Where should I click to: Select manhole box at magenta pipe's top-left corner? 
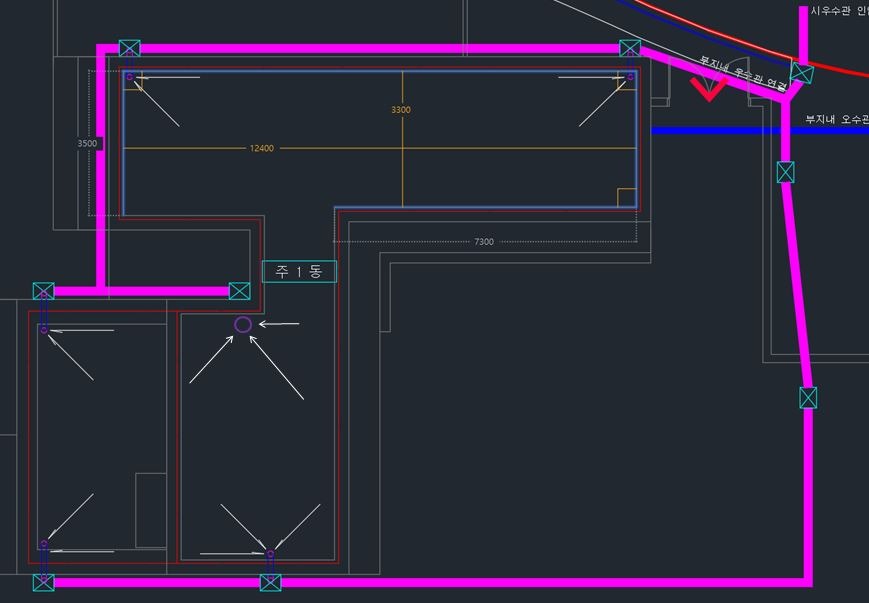coord(130,48)
